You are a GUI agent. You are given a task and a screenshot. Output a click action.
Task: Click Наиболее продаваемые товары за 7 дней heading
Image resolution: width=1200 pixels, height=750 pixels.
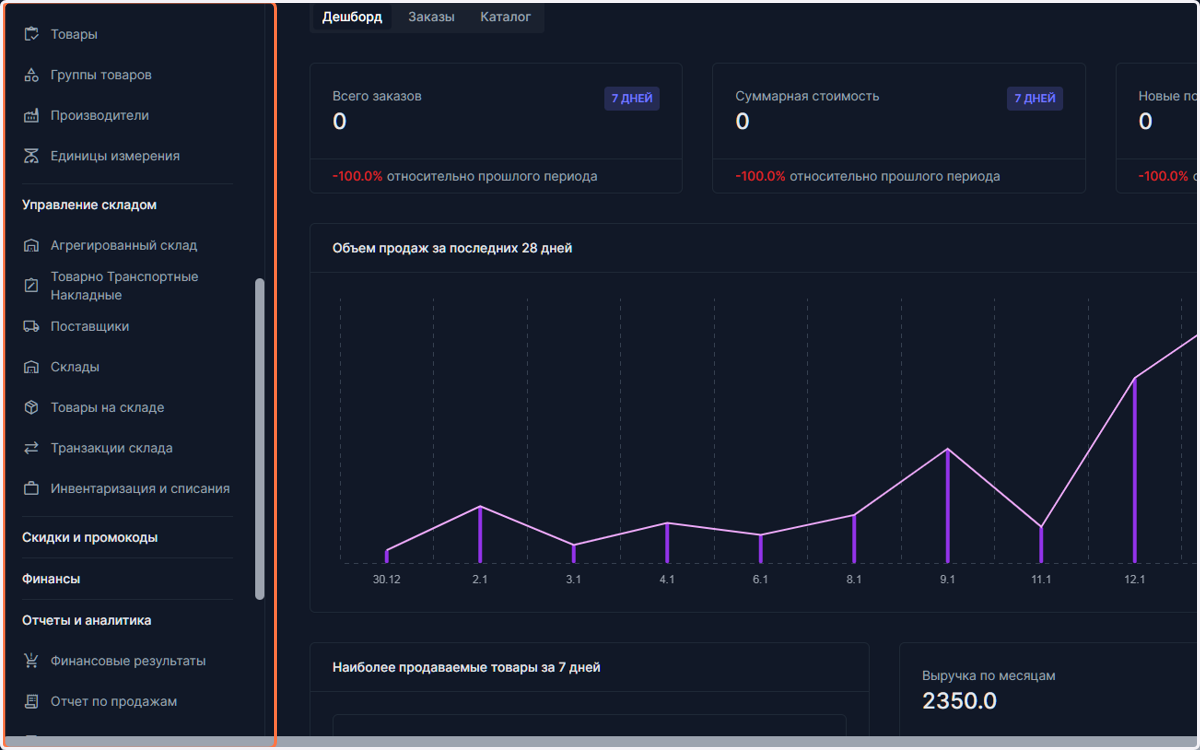[x=466, y=667]
